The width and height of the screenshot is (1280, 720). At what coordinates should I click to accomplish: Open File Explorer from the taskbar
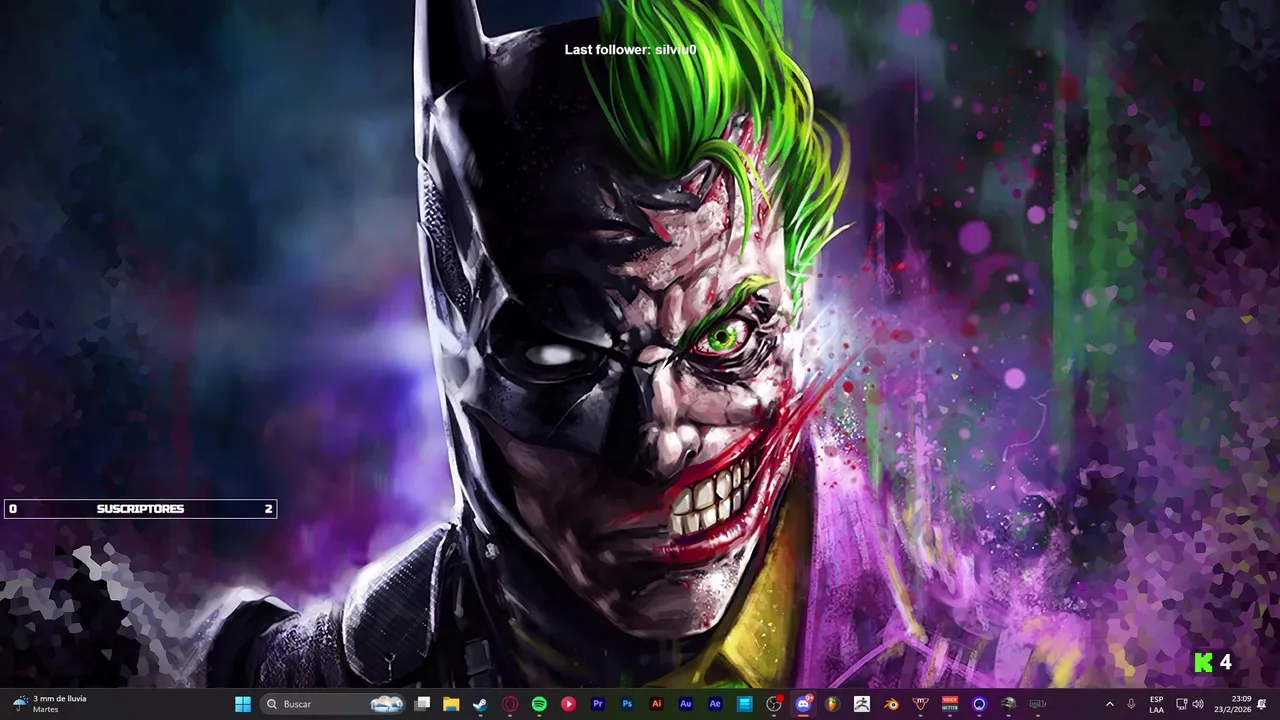coord(451,704)
